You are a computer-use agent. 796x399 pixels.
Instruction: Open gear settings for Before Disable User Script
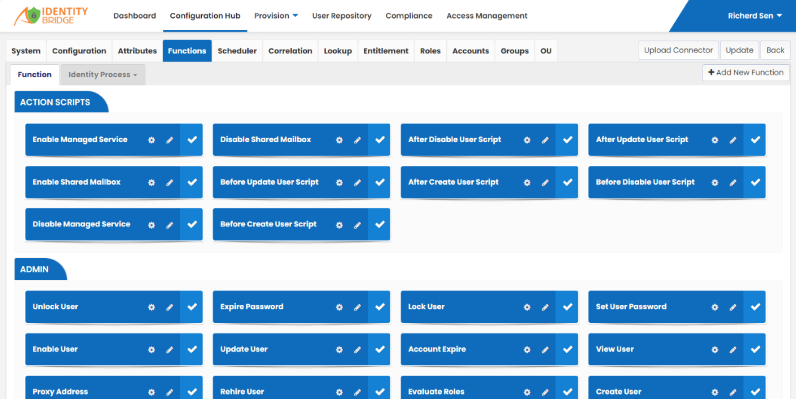pyautogui.click(x=715, y=183)
